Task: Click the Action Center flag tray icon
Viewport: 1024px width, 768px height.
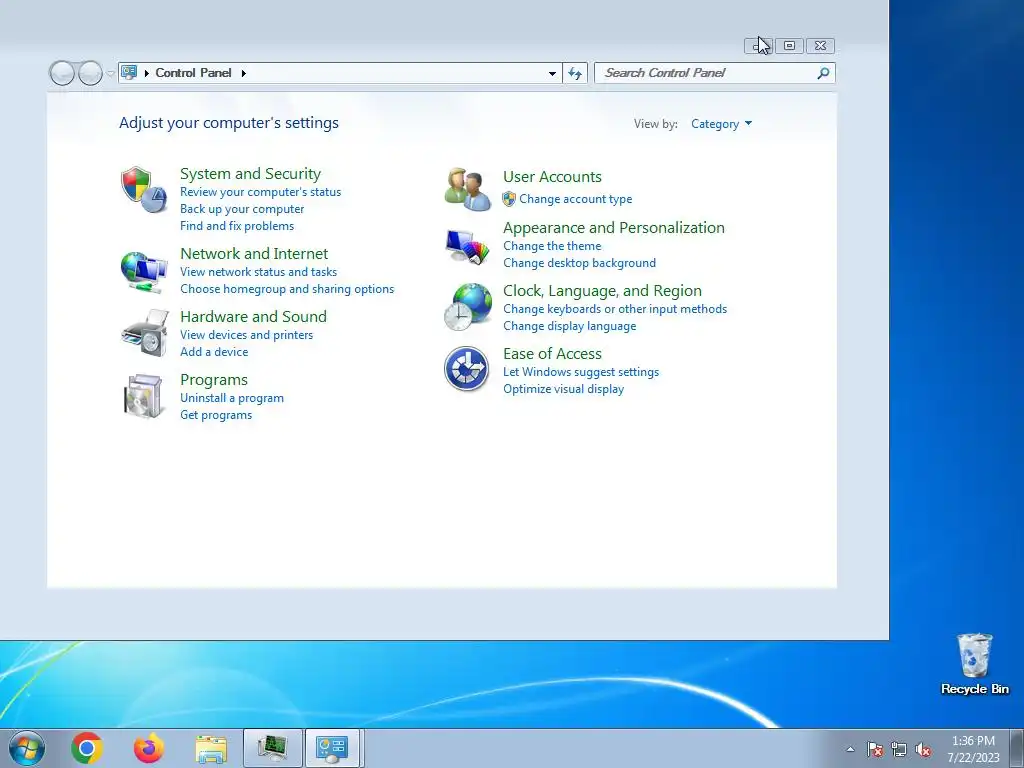Action: (x=874, y=749)
